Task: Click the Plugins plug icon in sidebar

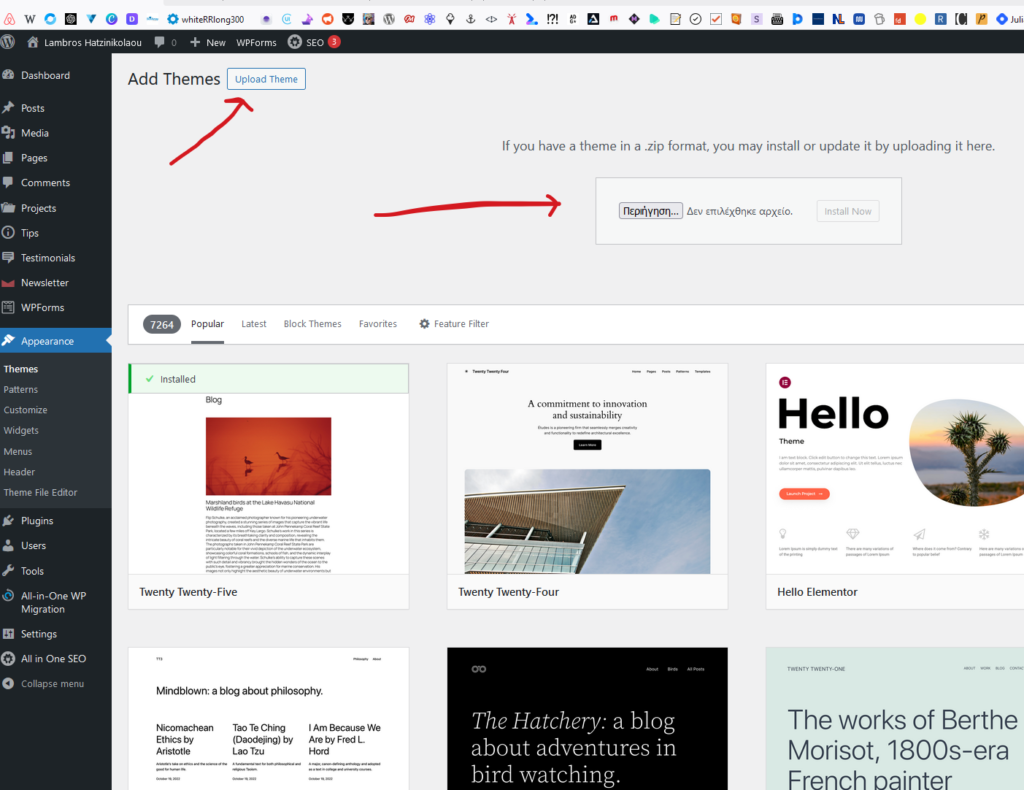Action: 9,521
